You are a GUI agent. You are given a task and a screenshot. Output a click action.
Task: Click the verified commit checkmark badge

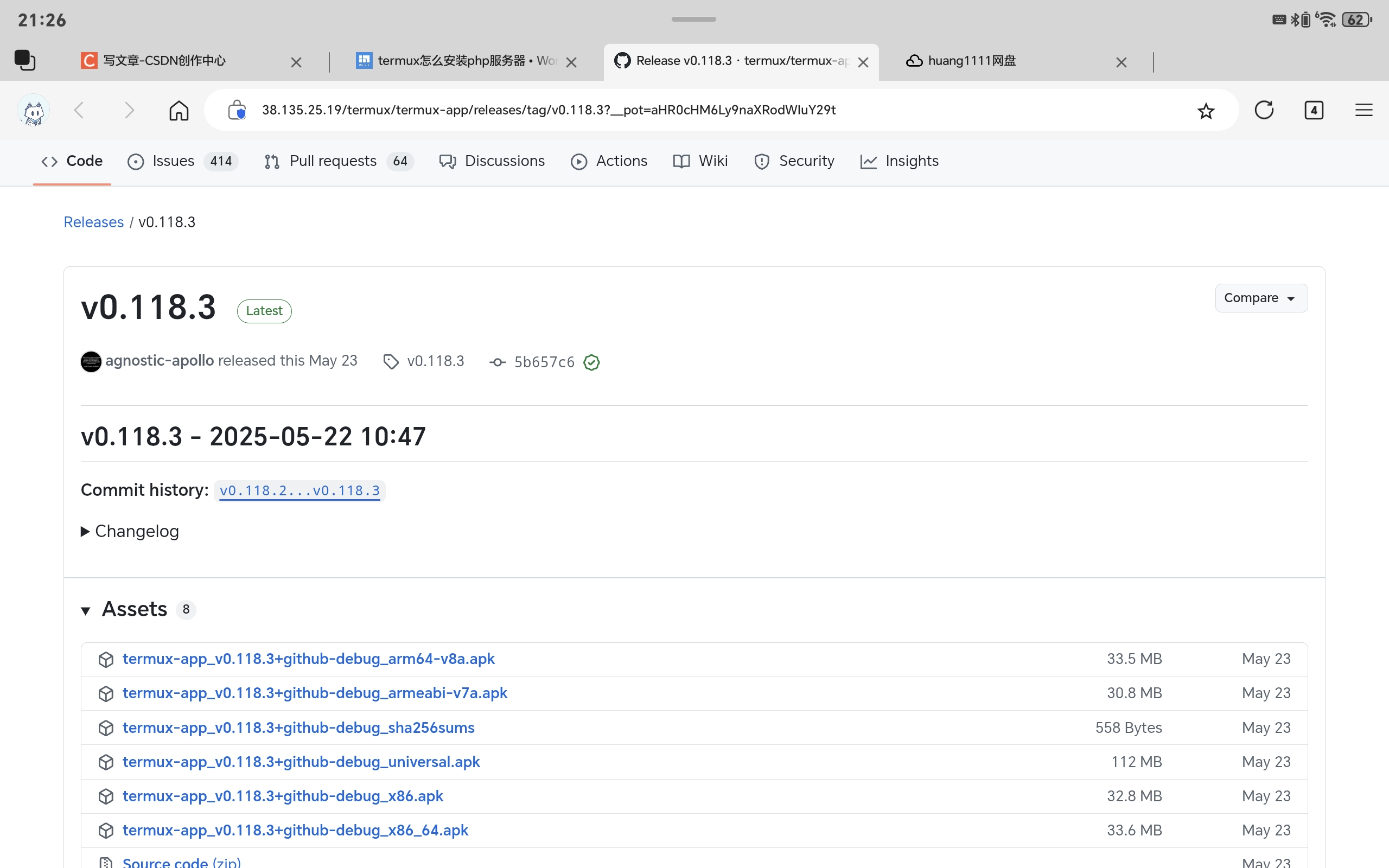click(591, 362)
